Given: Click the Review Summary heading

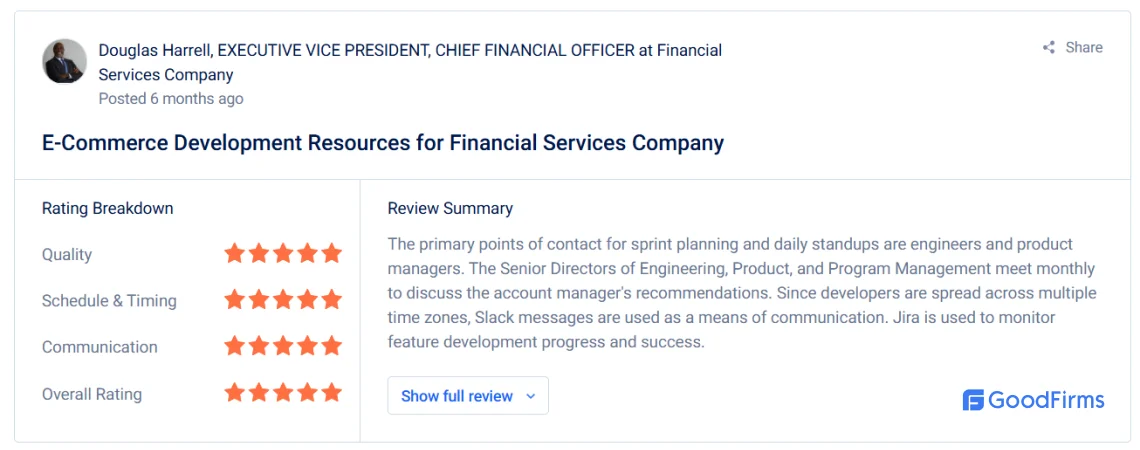Looking at the screenshot, I should click(450, 209).
